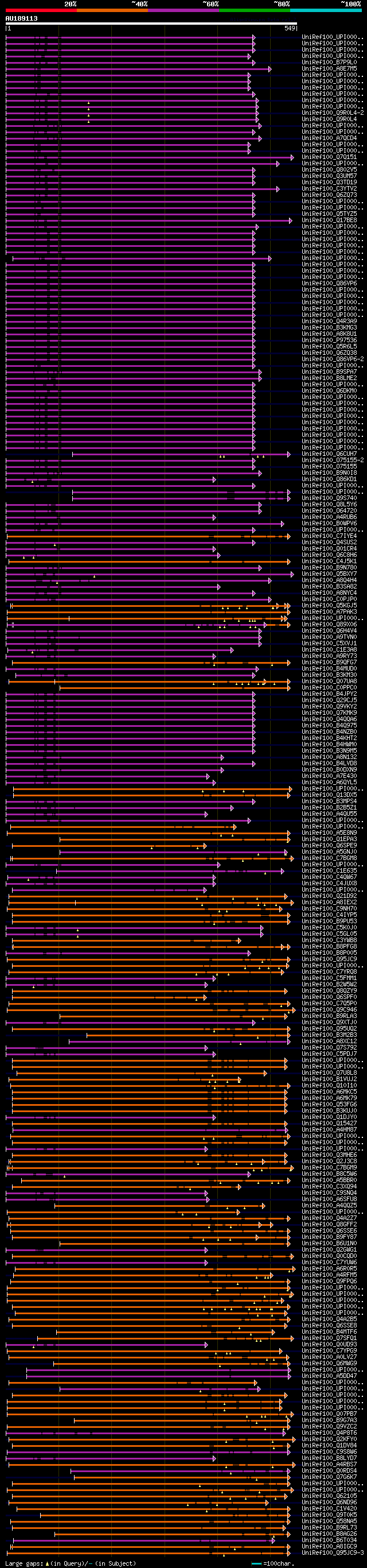
Task: Select hit label UniRef100_Q5BXY7
Action: (x=329, y=574)
